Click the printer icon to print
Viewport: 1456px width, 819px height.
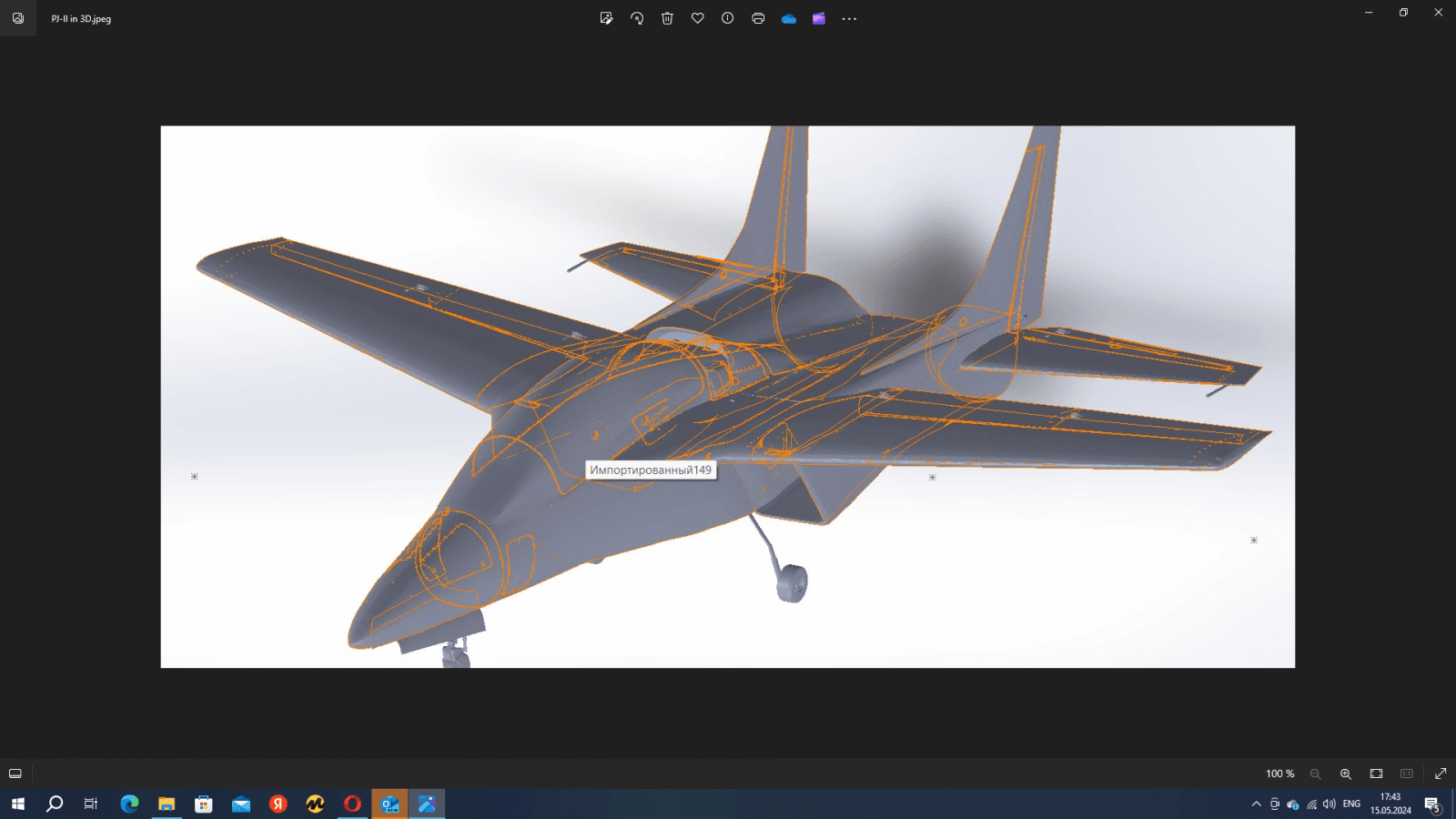(x=758, y=18)
